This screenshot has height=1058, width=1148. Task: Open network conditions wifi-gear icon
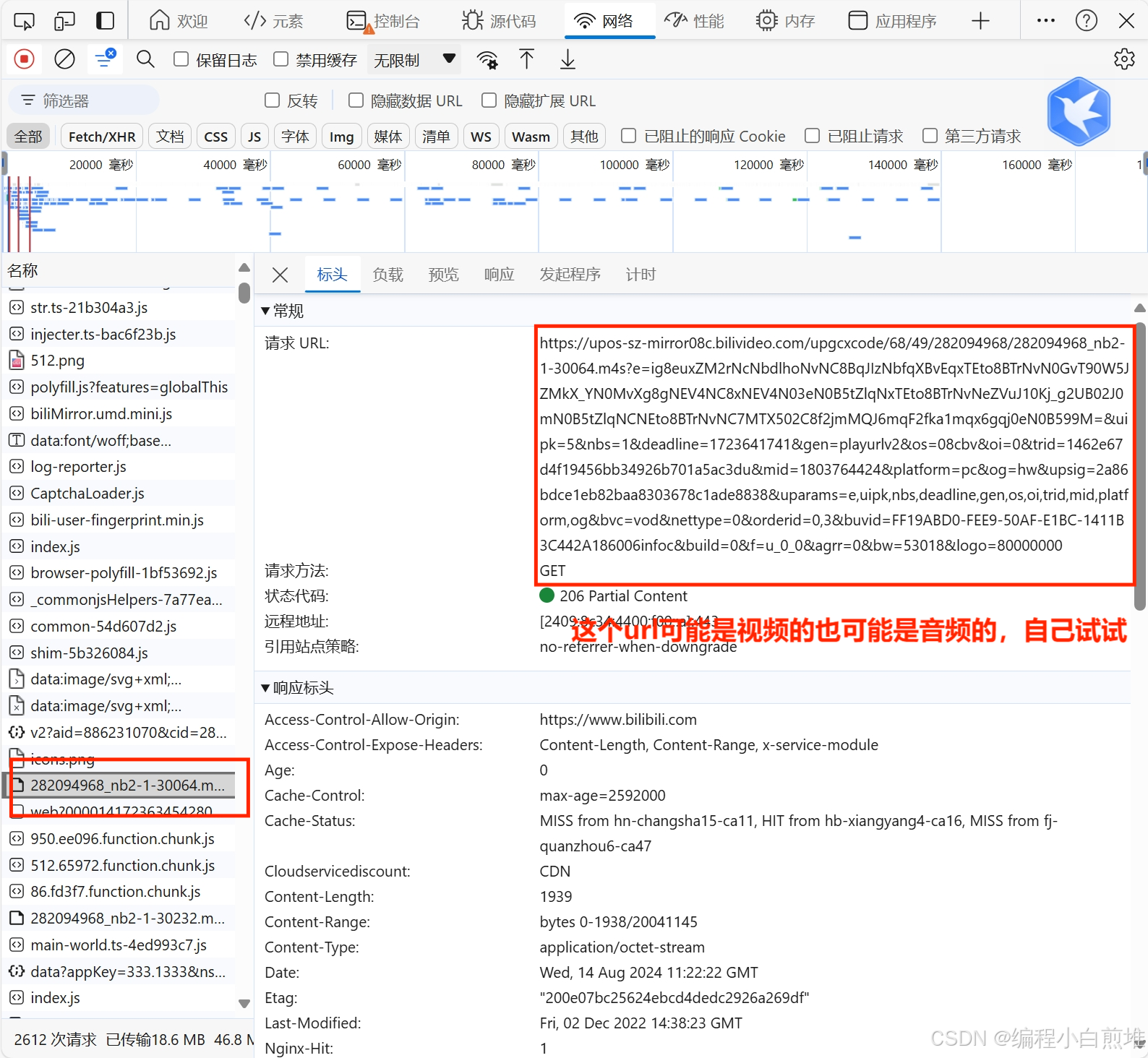point(488,60)
